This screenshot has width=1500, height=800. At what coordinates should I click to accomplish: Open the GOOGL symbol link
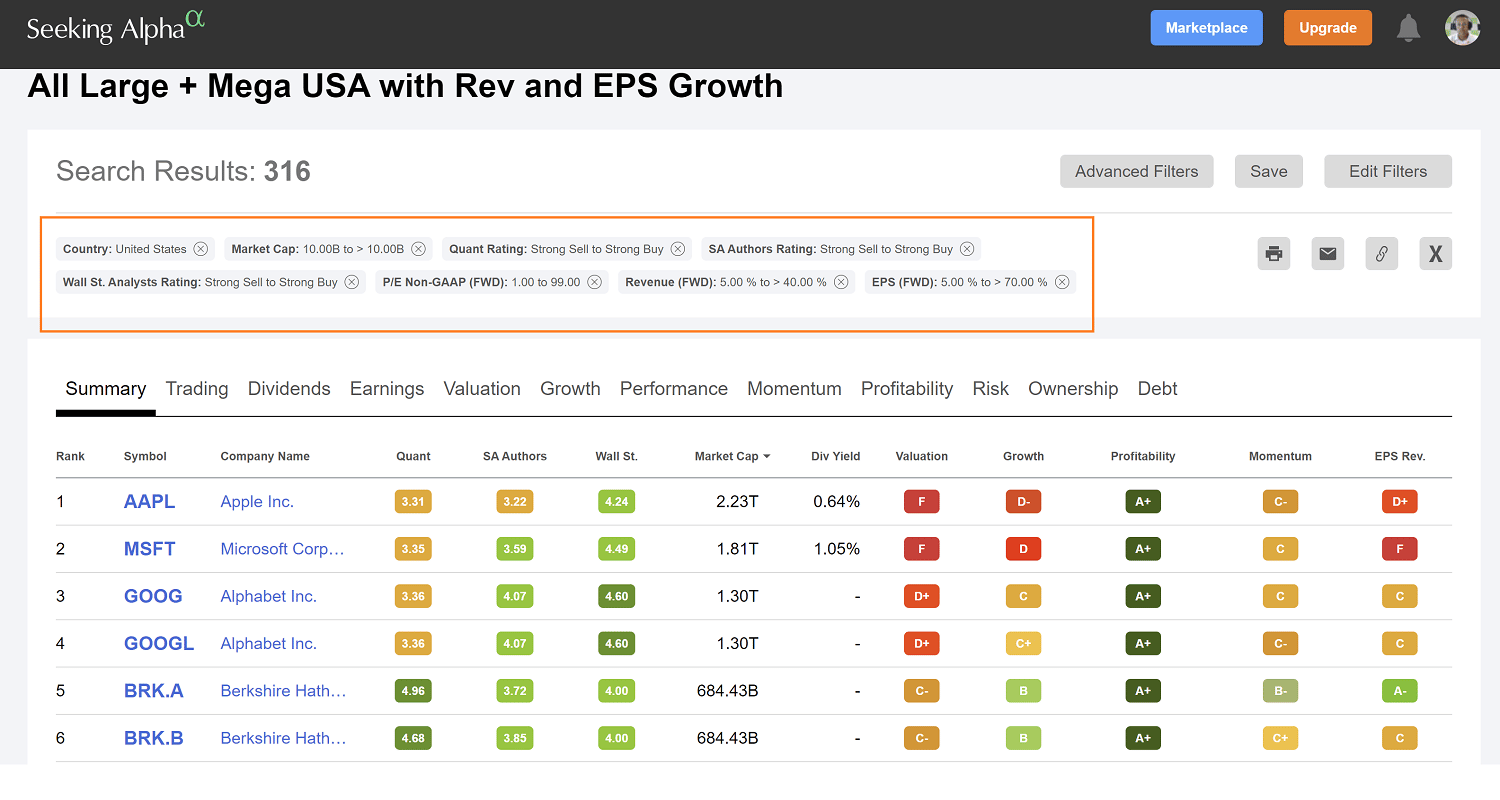click(159, 643)
